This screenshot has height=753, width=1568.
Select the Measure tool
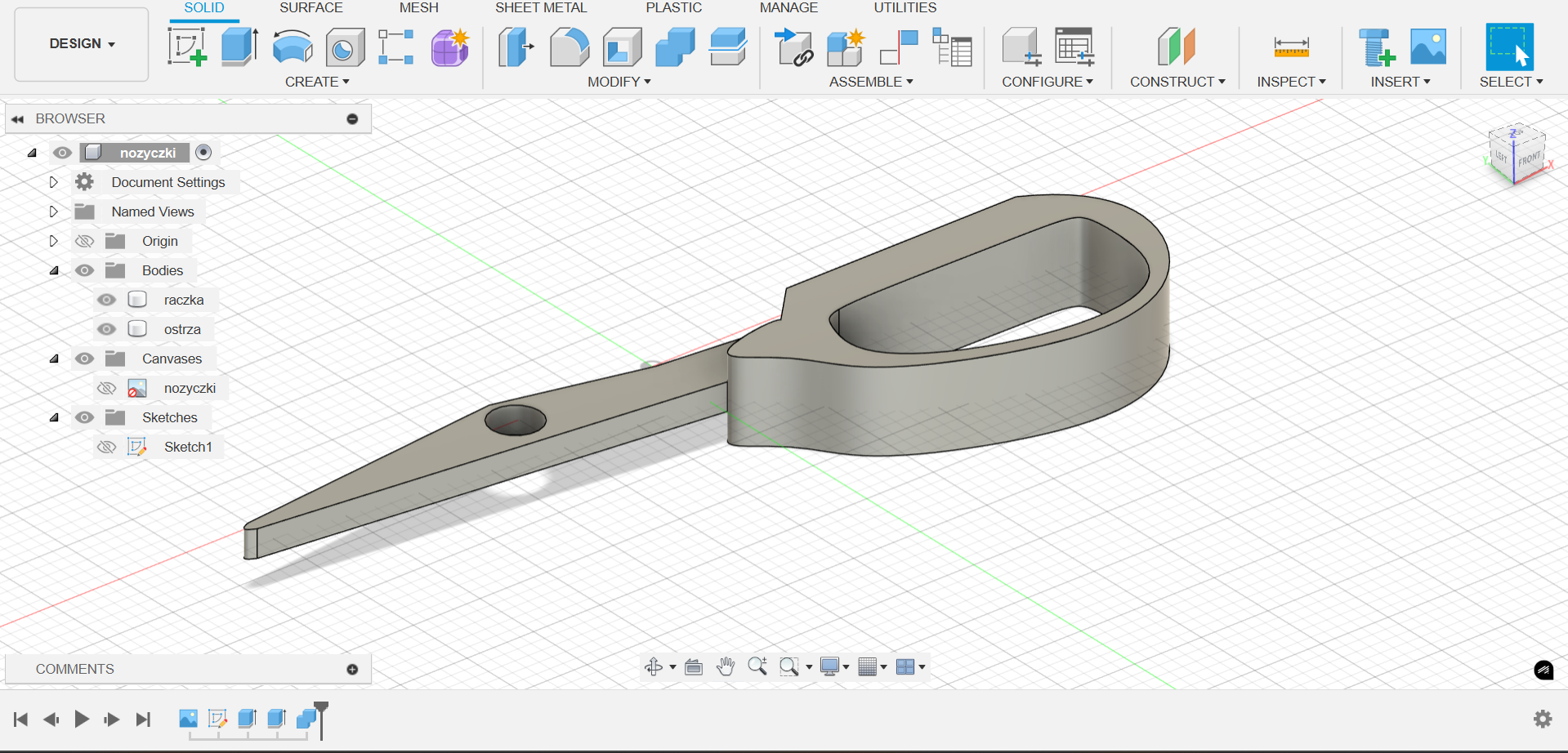pyautogui.click(x=1292, y=47)
